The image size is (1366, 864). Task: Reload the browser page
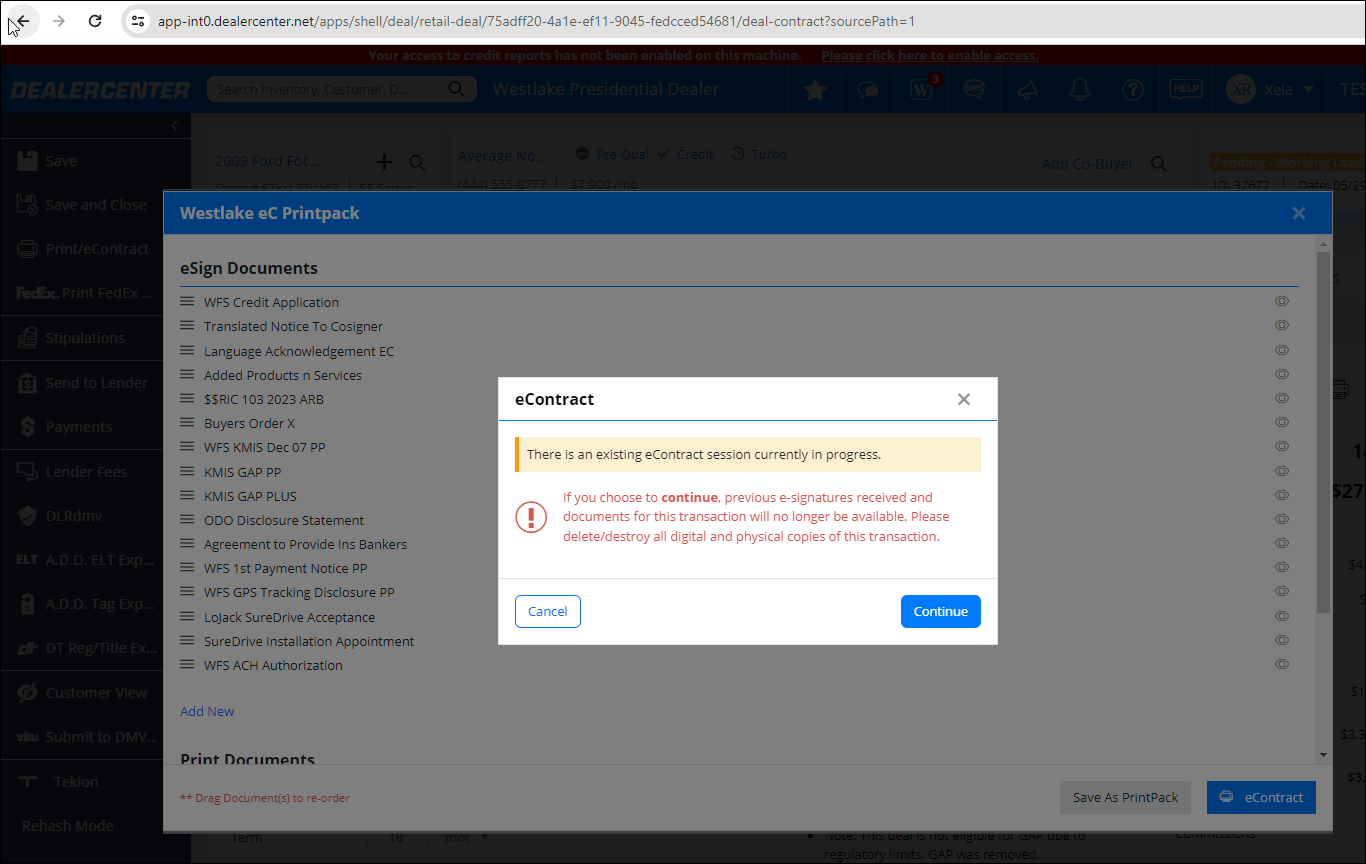pyautogui.click(x=95, y=20)
